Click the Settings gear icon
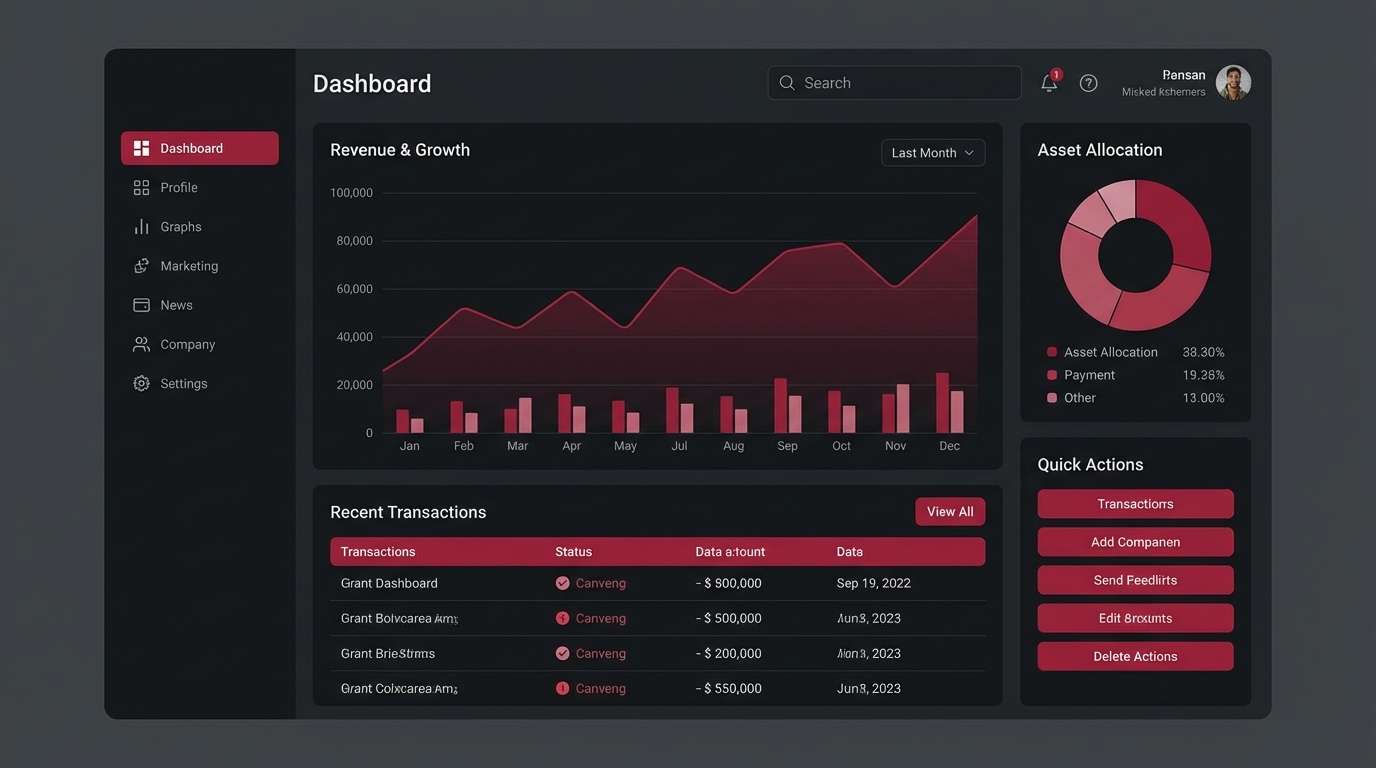The height and width of the screenshot is (768, 1376). pyautogui.click(x=141, y=382)
